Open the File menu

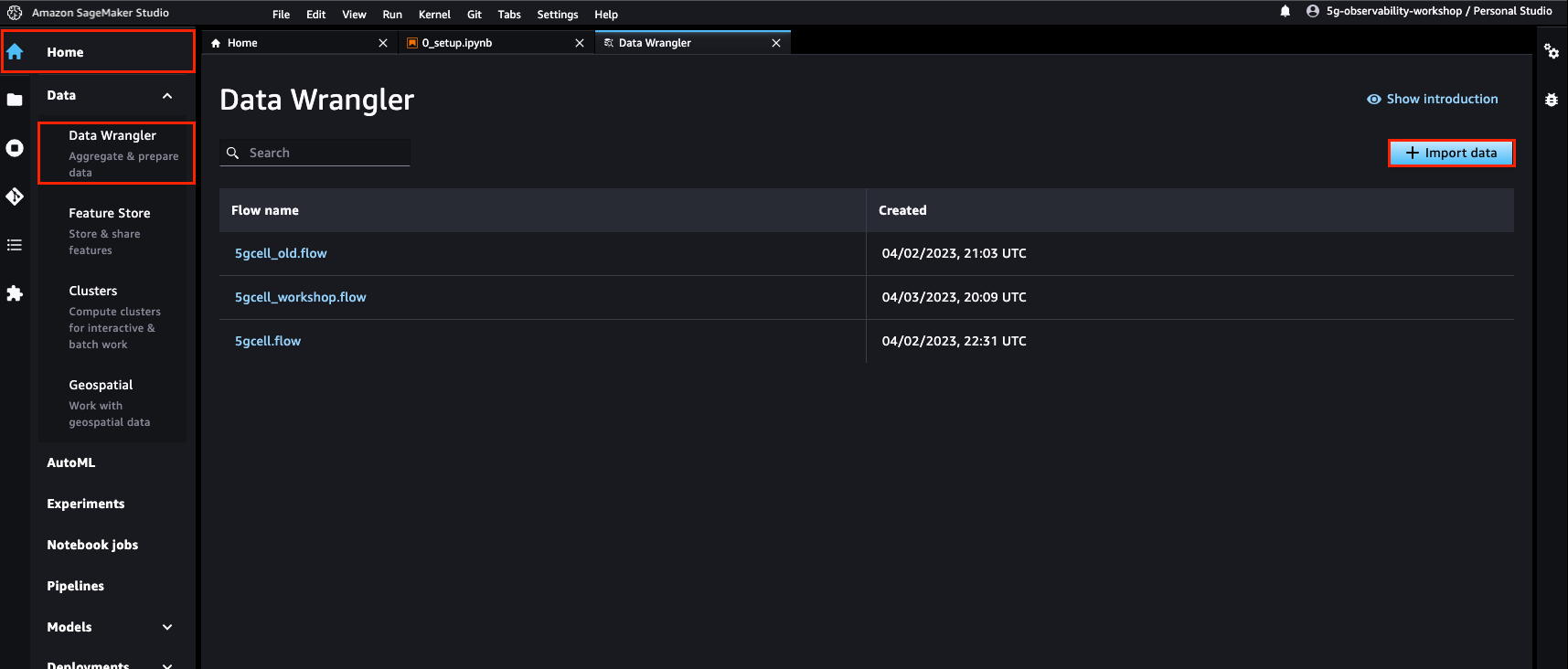pos(282,15)
